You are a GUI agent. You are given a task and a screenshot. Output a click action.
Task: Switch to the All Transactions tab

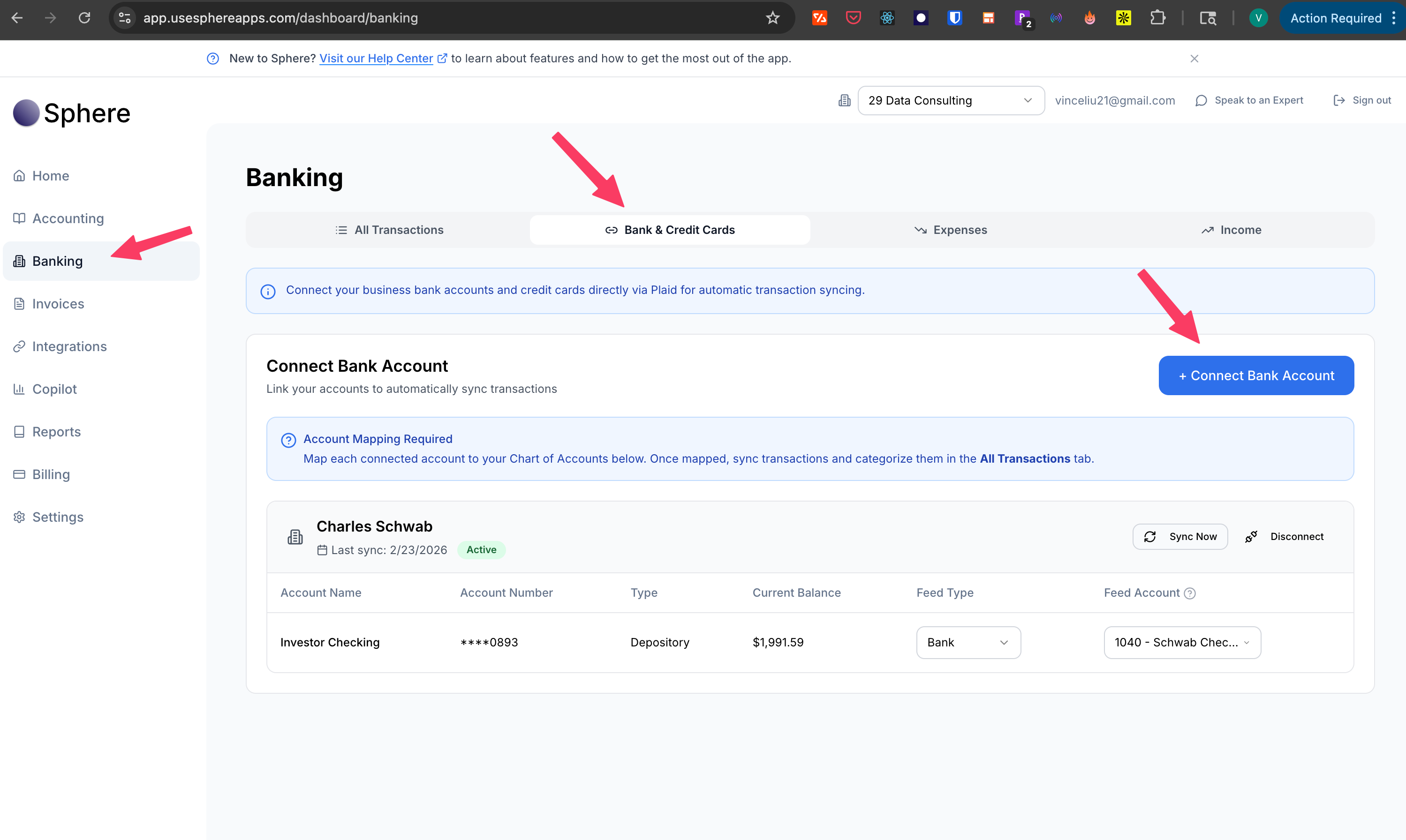[x=389, y=230]
